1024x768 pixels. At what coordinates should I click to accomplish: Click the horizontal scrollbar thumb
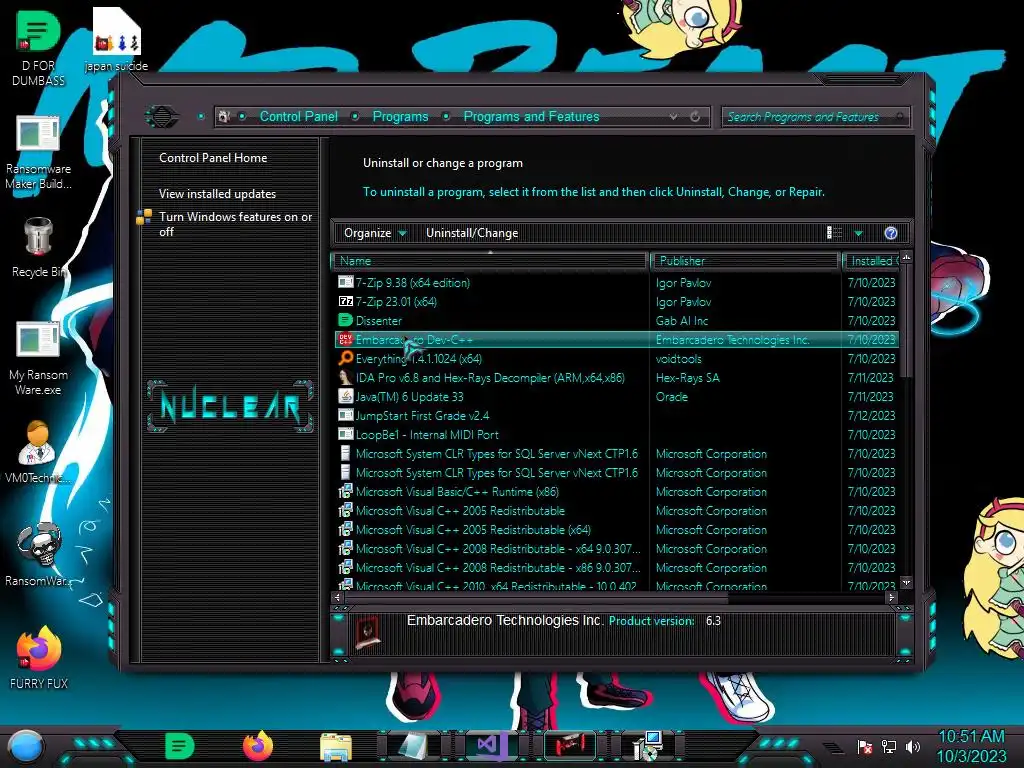pyautogui.click(x=536, y=597)
